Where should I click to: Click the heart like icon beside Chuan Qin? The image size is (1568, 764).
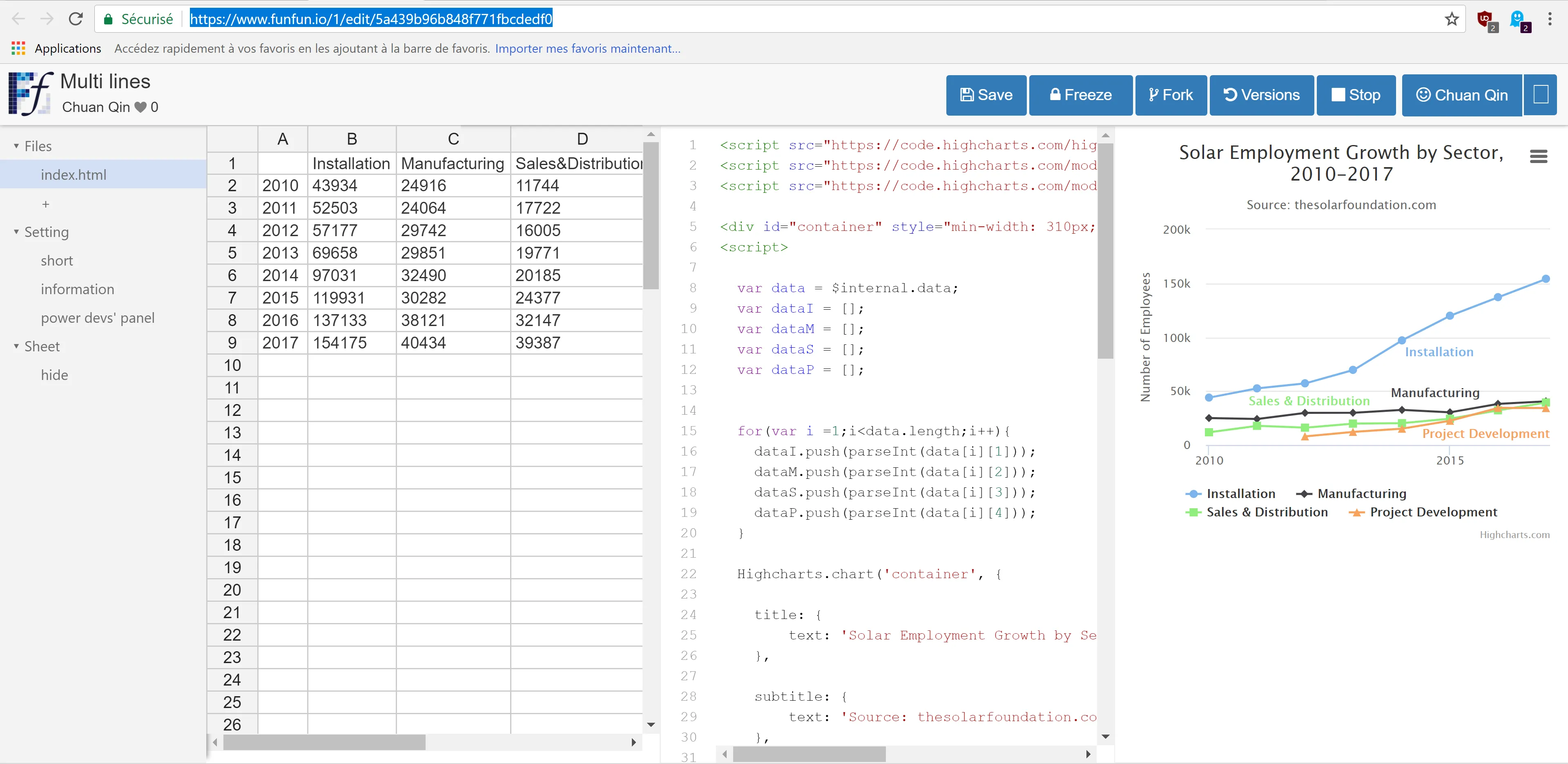pos(141,107)
